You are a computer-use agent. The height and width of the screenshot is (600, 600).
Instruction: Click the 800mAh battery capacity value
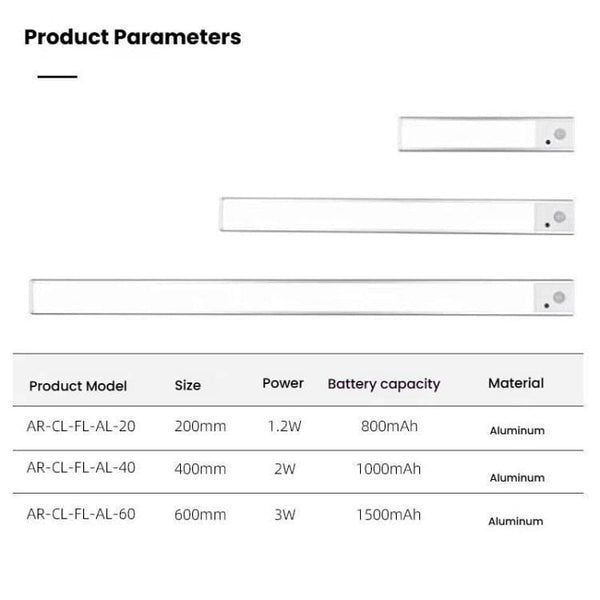(389, 426)
